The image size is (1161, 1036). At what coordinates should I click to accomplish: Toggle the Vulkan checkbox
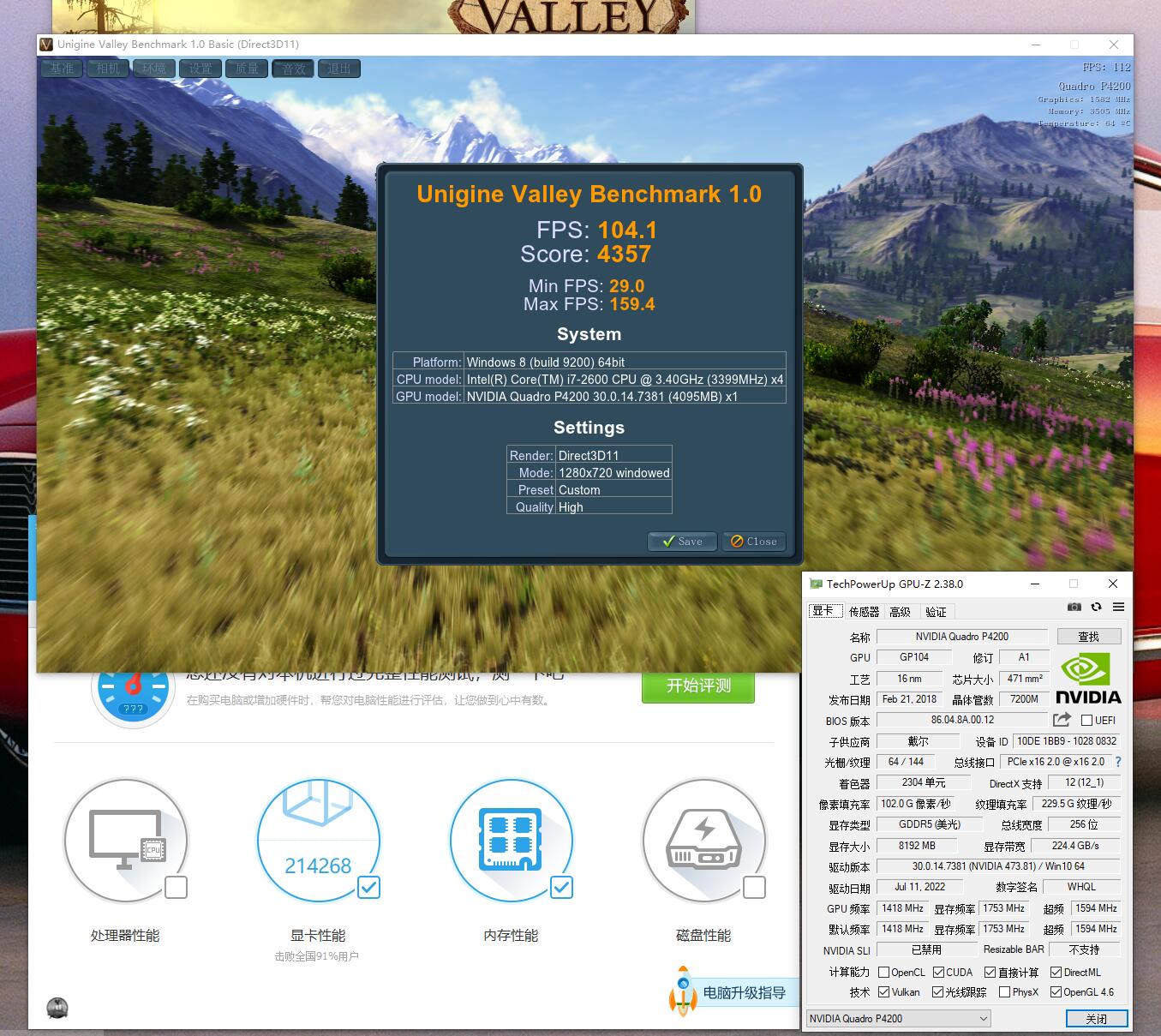[883, 992]
